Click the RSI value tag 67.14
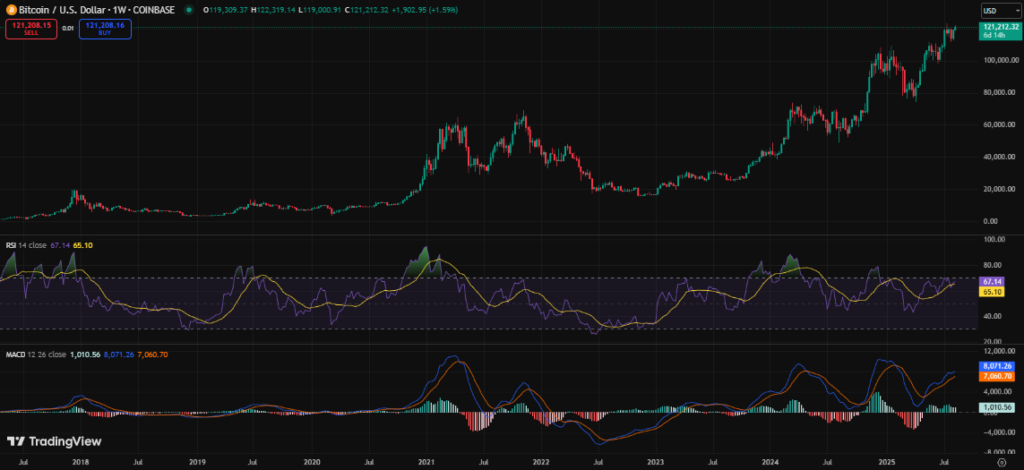The image size is (1024, 470). click(x=991, y=281)
